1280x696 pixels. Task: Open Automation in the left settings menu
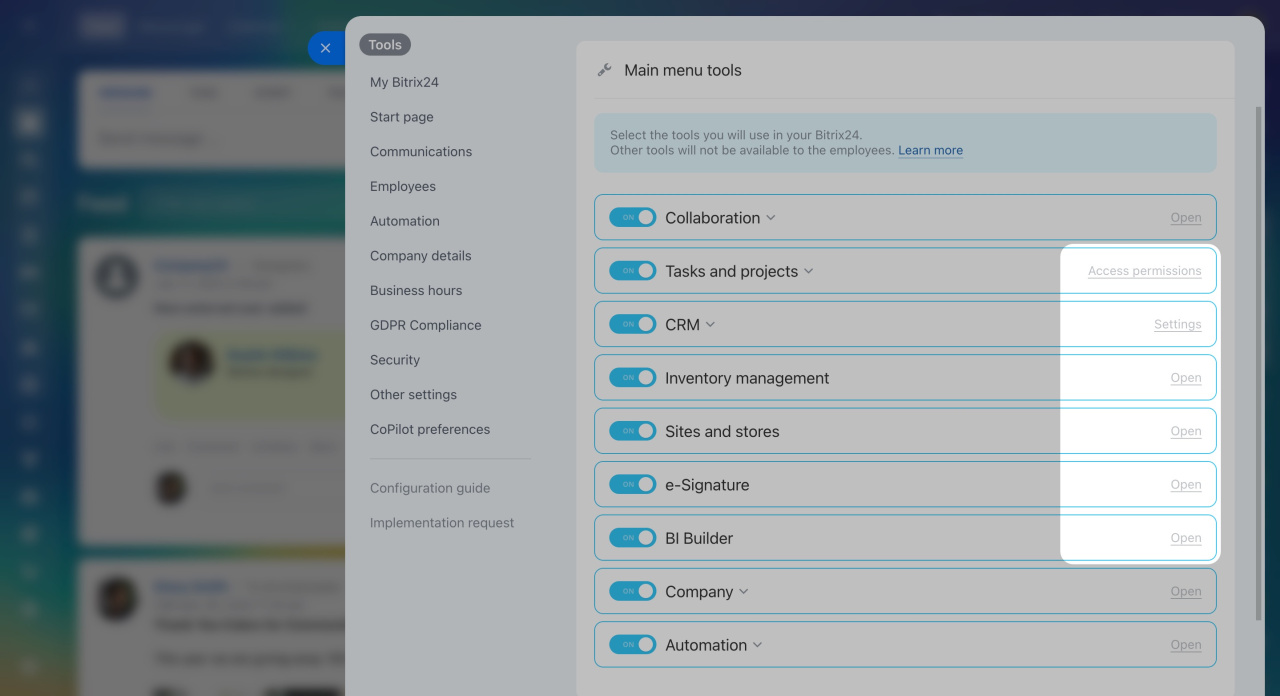click(x=405, y=221)
